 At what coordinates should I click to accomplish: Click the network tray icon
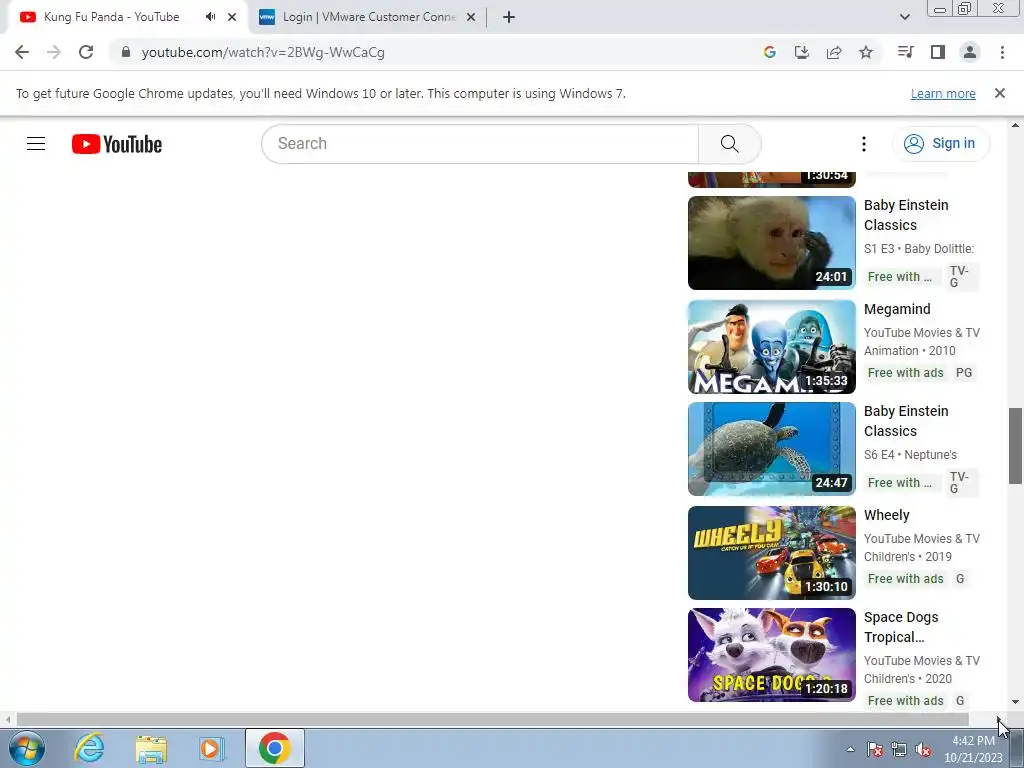pos(899,749)
